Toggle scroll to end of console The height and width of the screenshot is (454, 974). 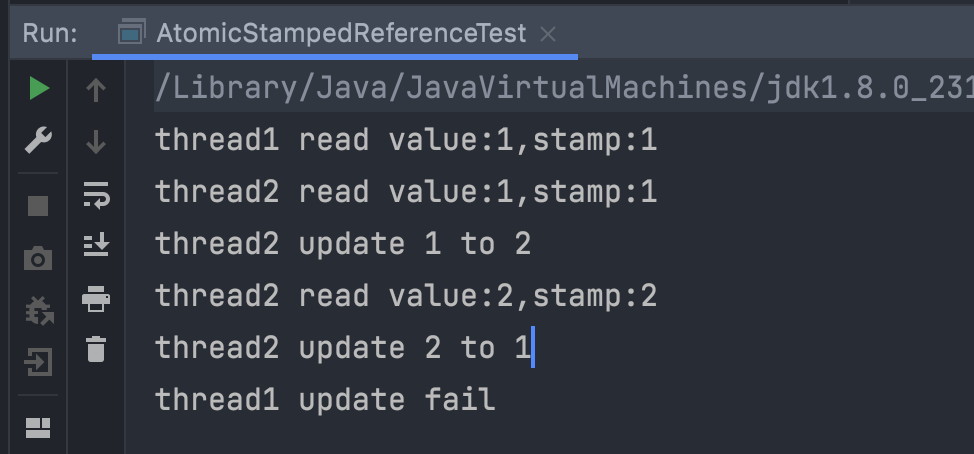point(96,245)
